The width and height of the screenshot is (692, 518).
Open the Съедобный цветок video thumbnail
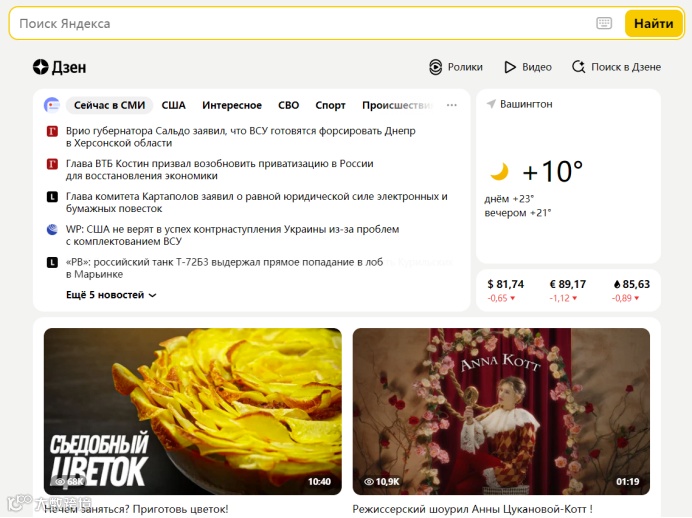click(x=192, y=411)
